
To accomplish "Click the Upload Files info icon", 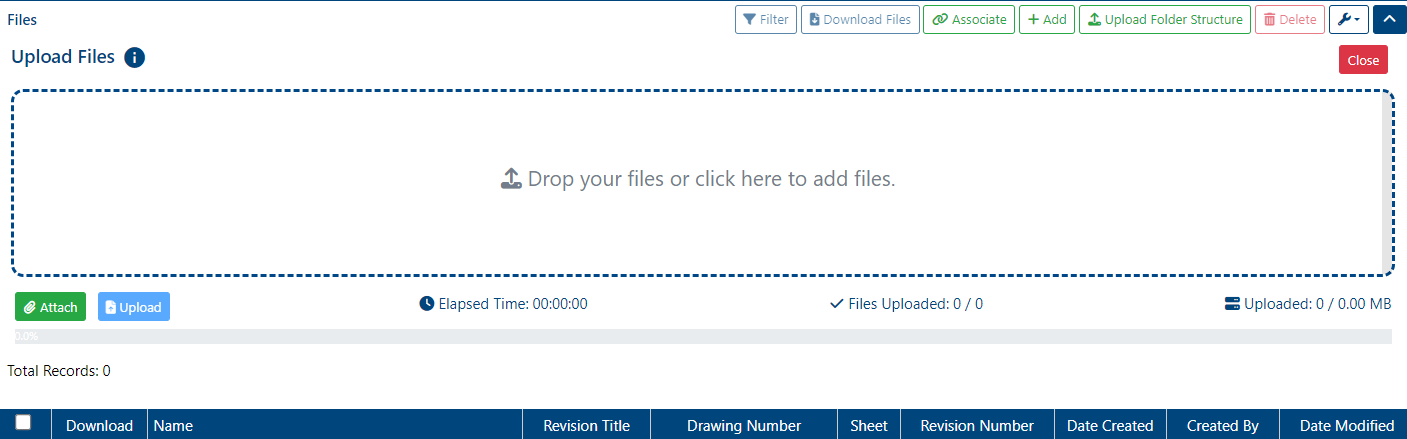I will coord(135,58).
